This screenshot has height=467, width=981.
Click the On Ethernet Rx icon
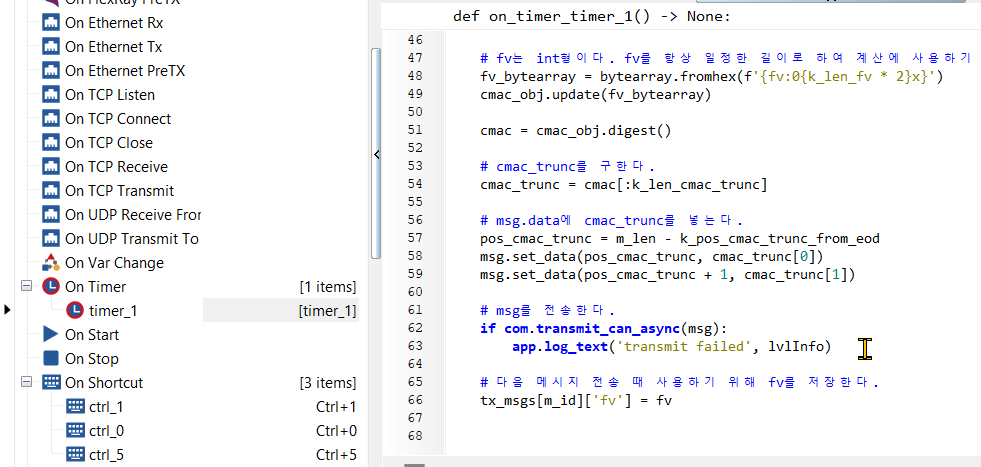pyautogui.click(x=51, y=23)
